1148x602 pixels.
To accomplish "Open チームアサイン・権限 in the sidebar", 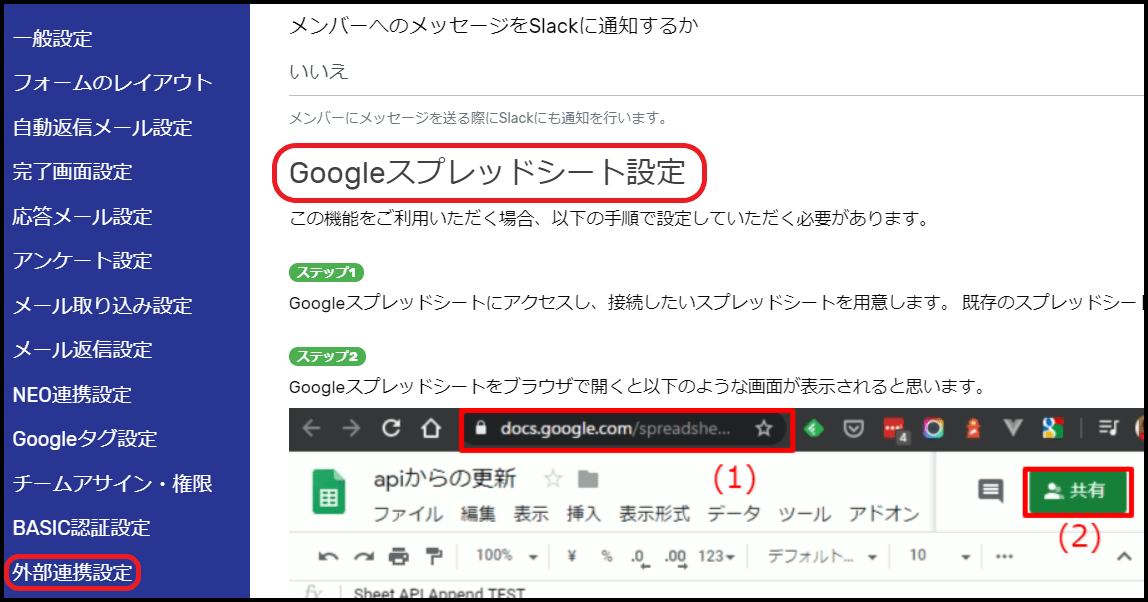I will click(113, 483).
